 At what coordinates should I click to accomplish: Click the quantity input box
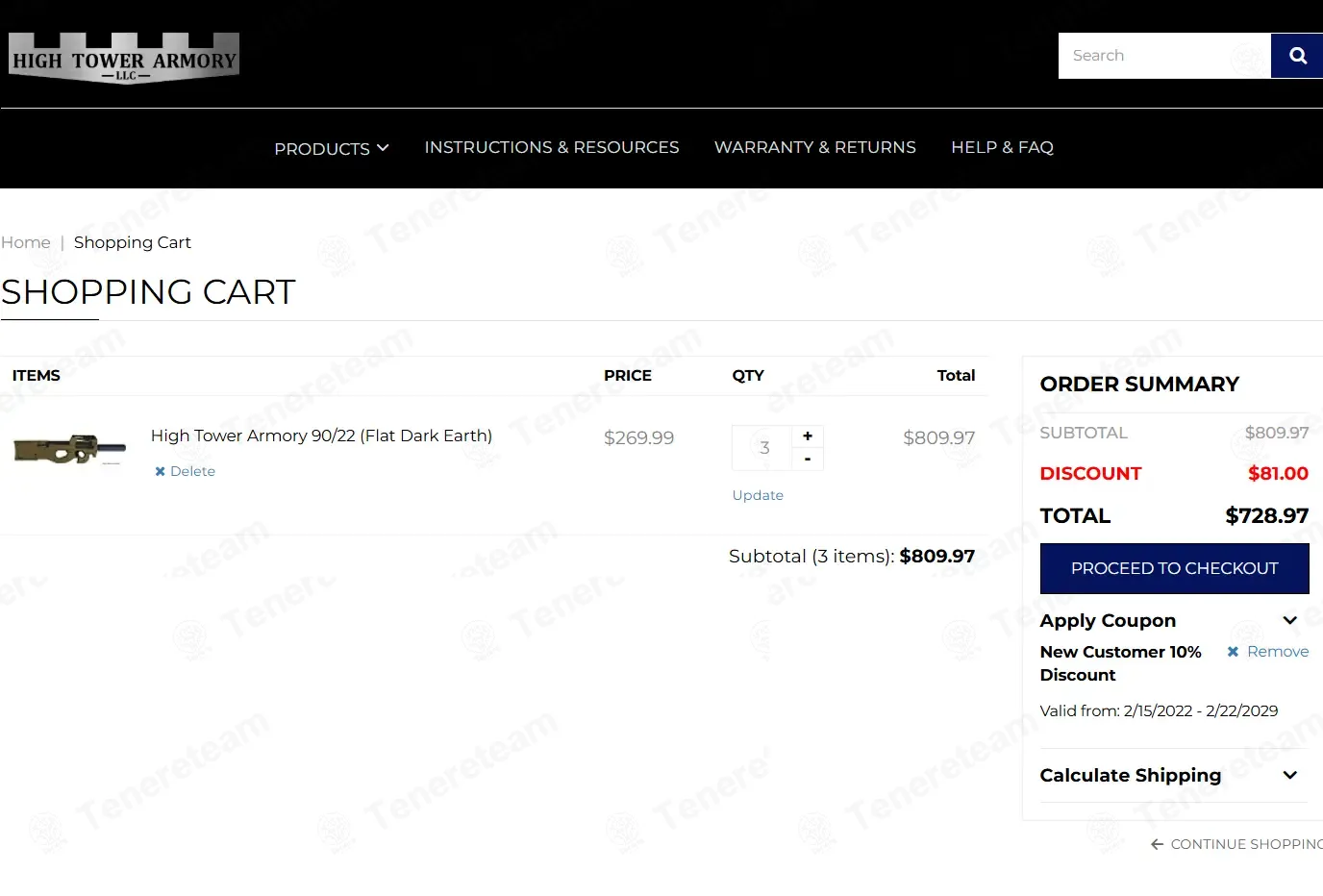[x=762, y=448]
